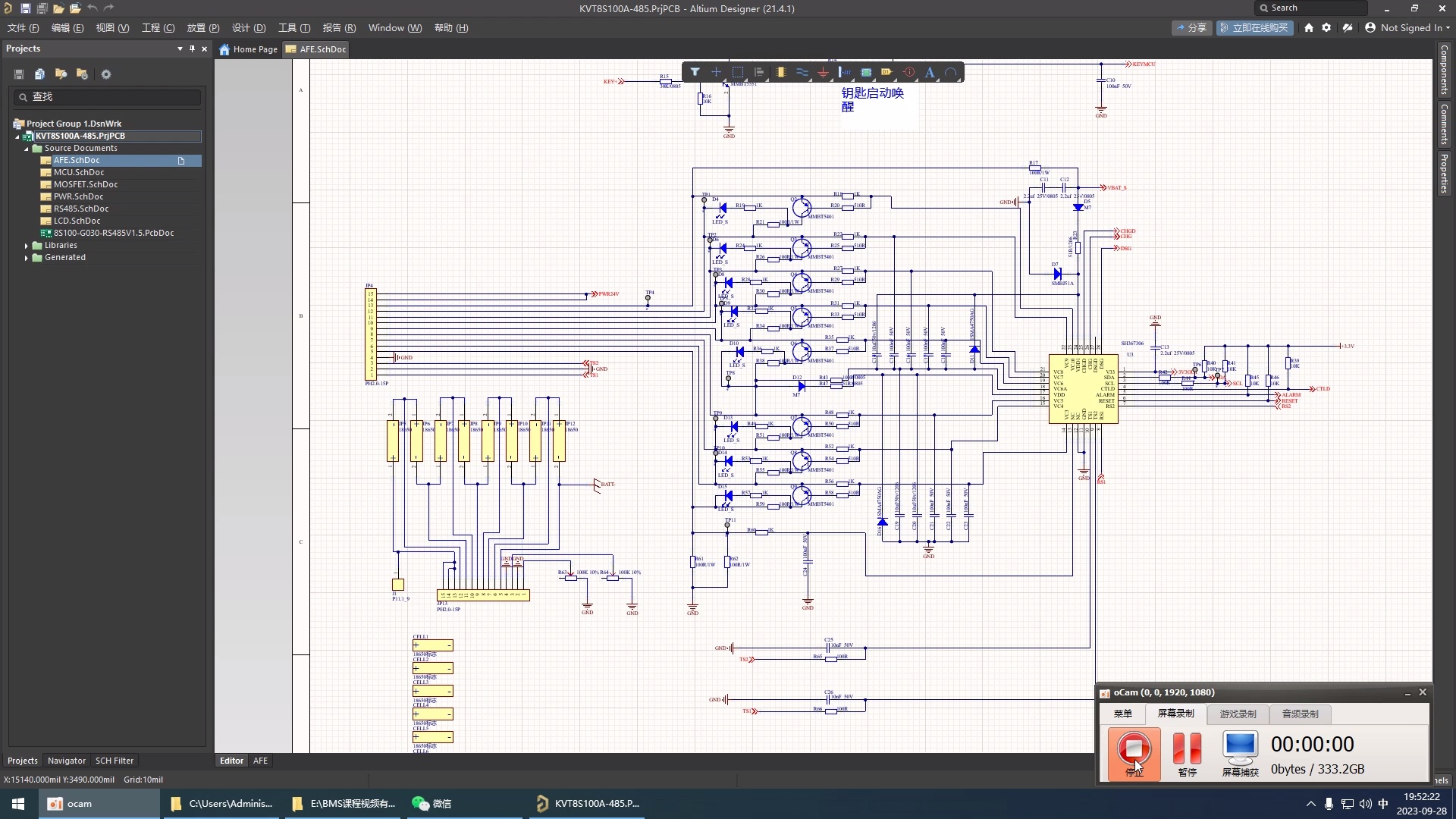Image resolution: width=1456 pixels, height=819 pixels.
Task: Click the Redo arrow in the title bar
Action: [x=108, y=8]
